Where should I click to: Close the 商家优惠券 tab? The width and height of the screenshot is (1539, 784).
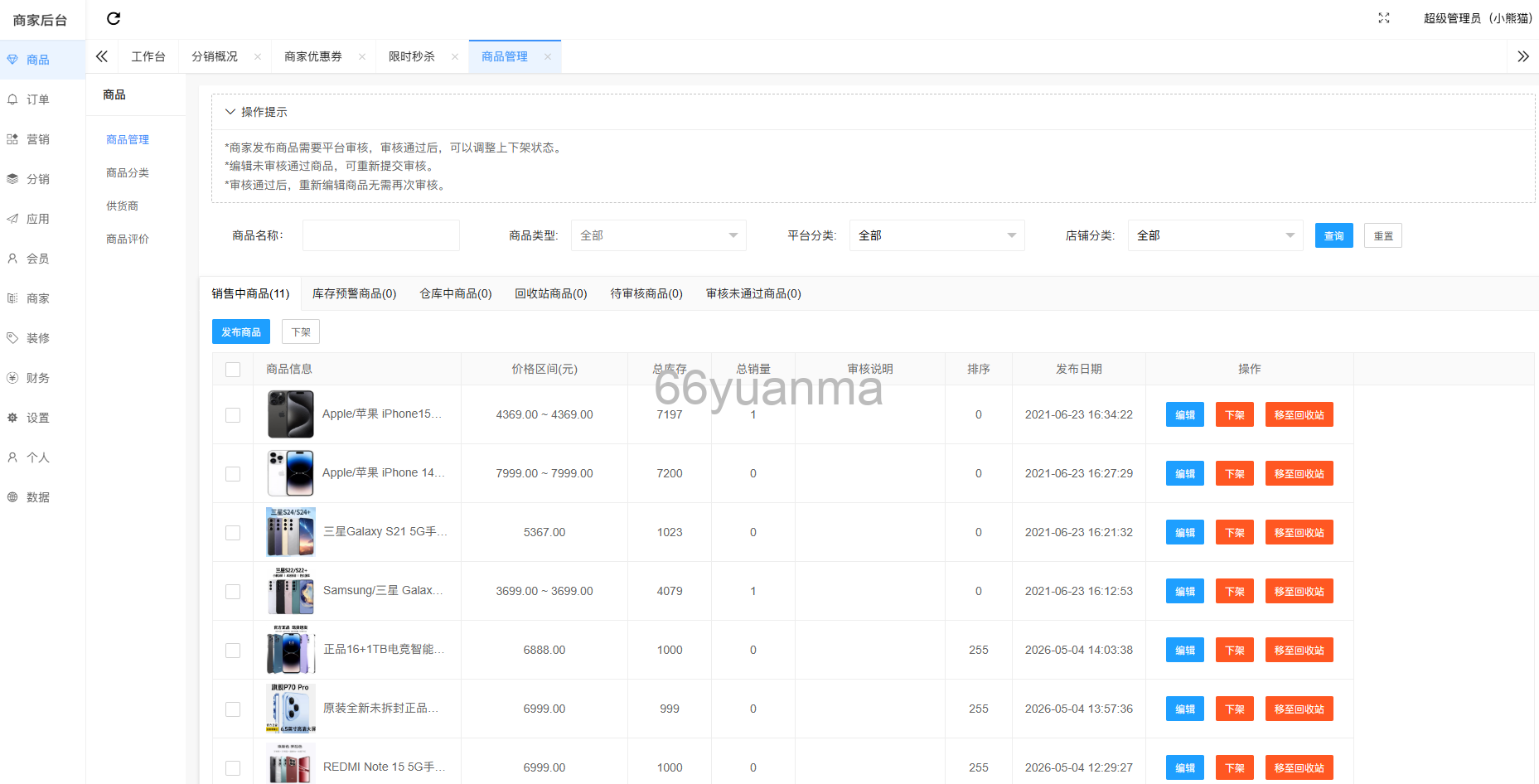point(362,56)
